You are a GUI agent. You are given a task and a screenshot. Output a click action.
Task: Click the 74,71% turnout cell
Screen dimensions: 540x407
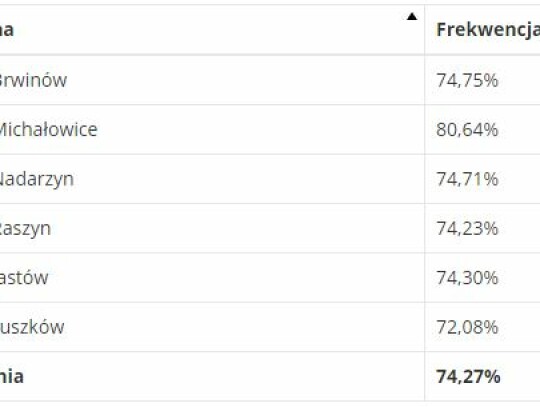(x=467, y=179)
